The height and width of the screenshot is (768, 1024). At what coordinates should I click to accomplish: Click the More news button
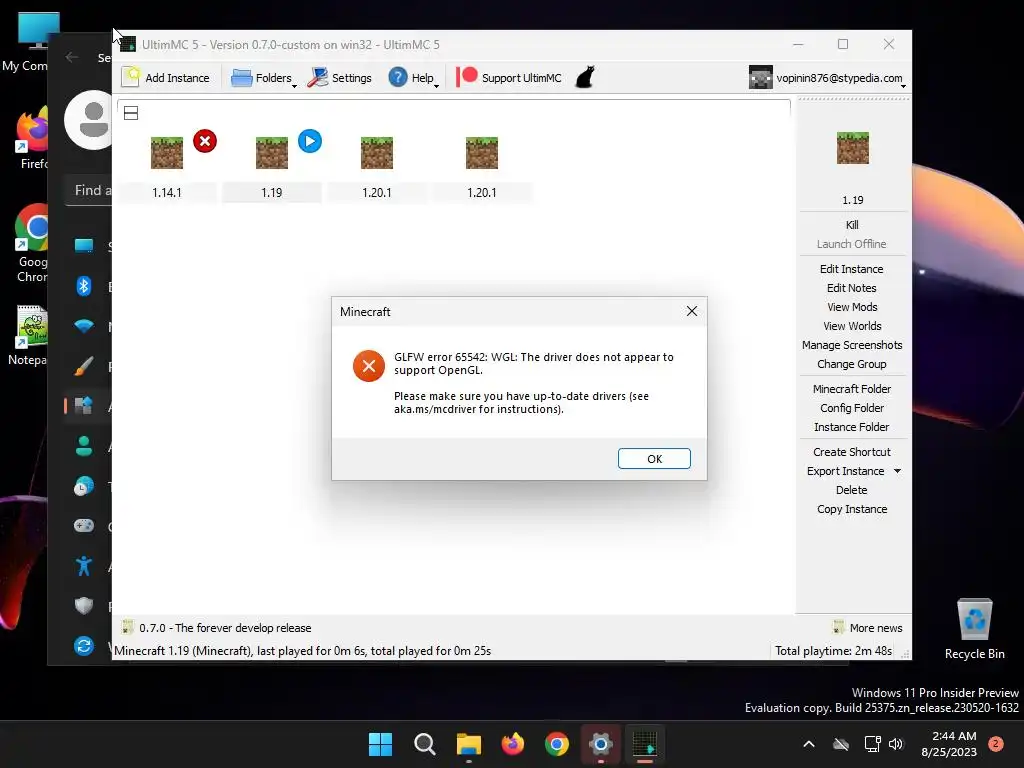[x=867, y=628]
